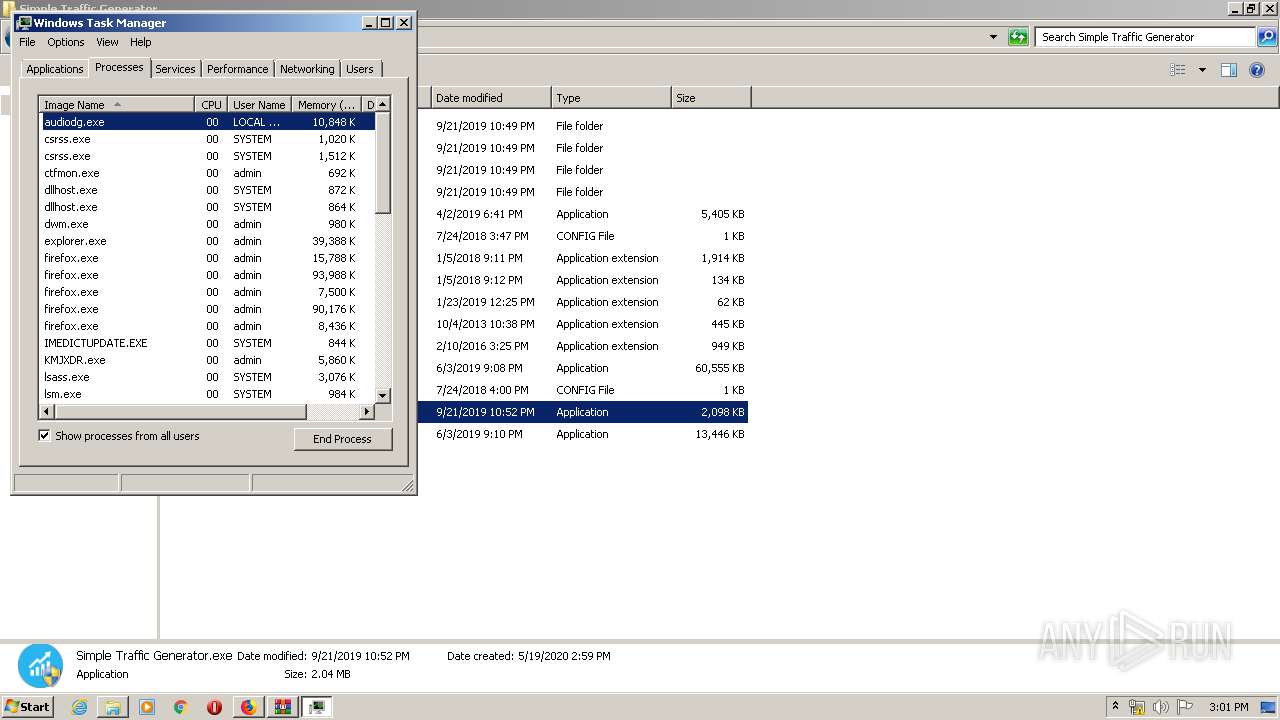Switch to the Services tab

click(175, 69)
